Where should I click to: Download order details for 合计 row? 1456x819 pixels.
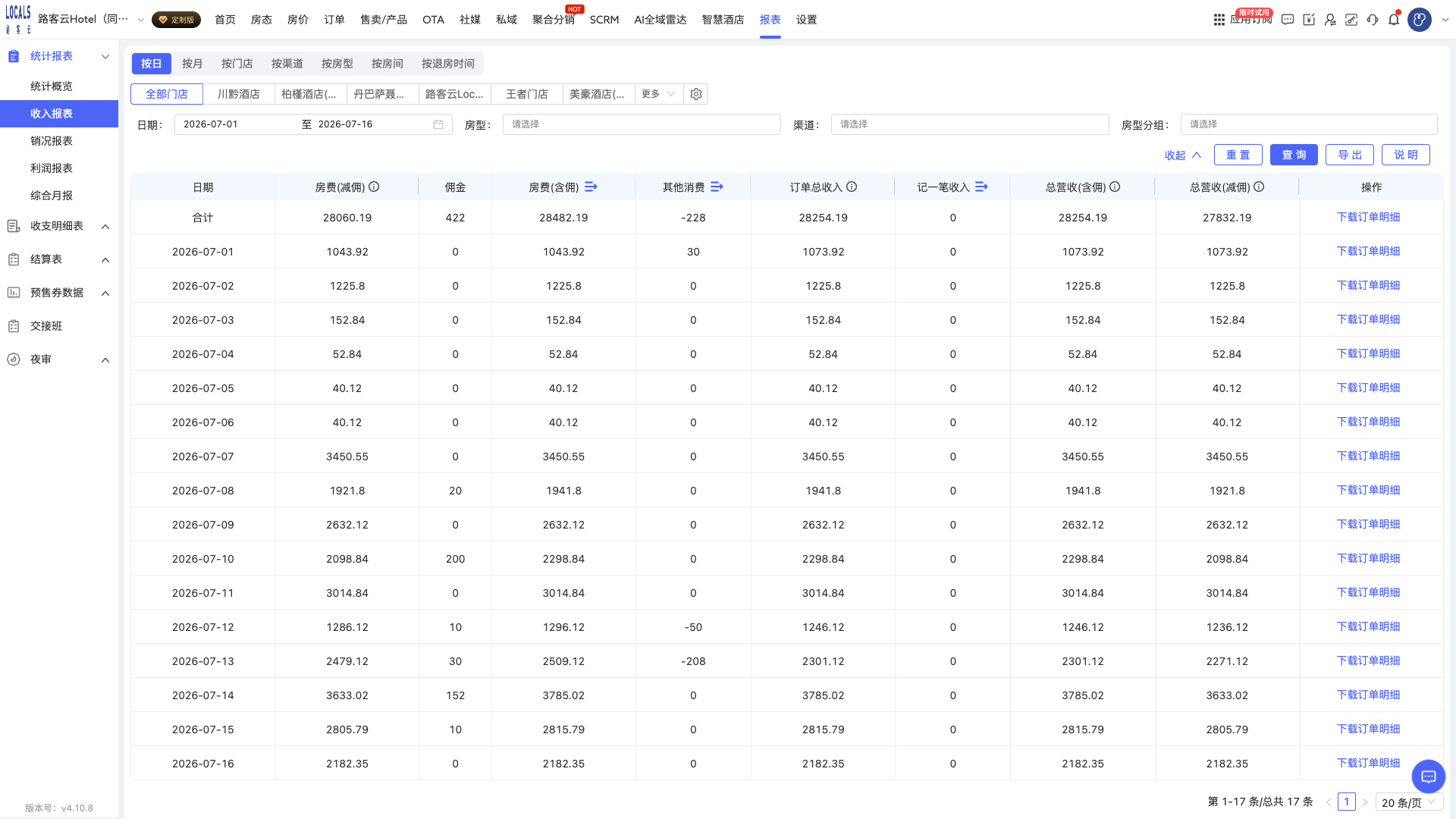(x=1369, y=217)
